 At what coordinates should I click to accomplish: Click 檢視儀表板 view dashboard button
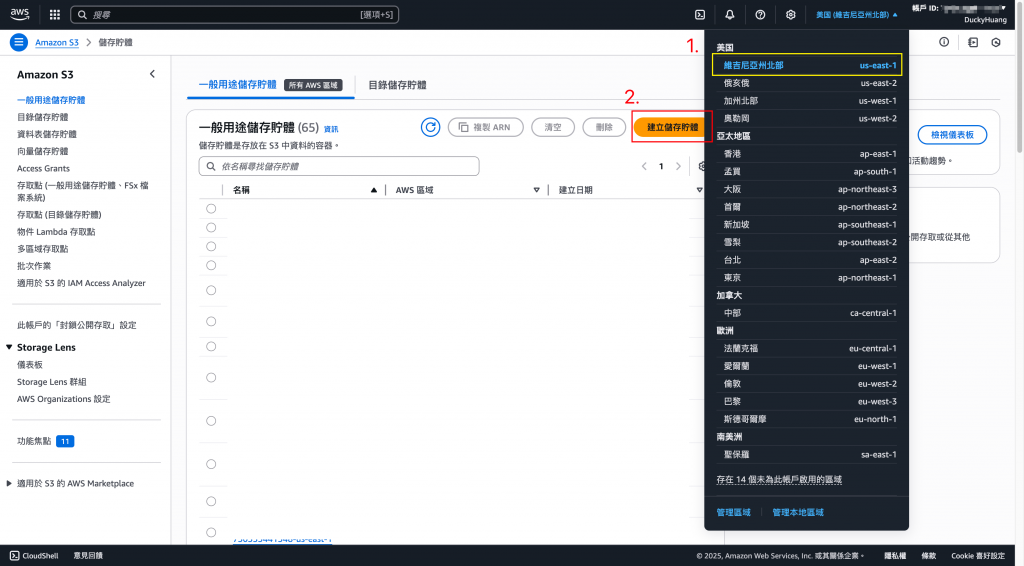[952, 134]
